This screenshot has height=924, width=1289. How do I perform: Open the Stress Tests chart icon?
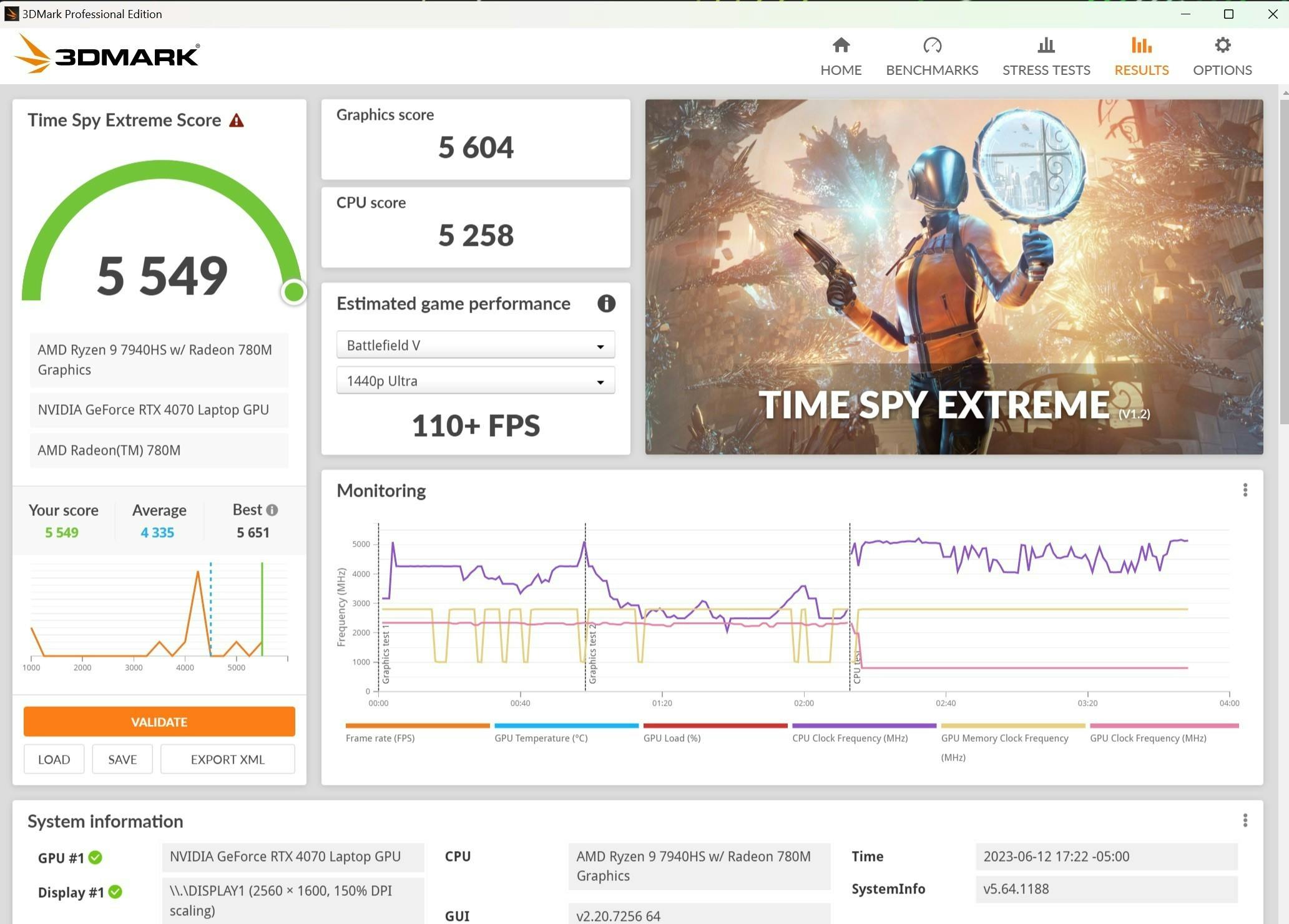point(1046,45)
